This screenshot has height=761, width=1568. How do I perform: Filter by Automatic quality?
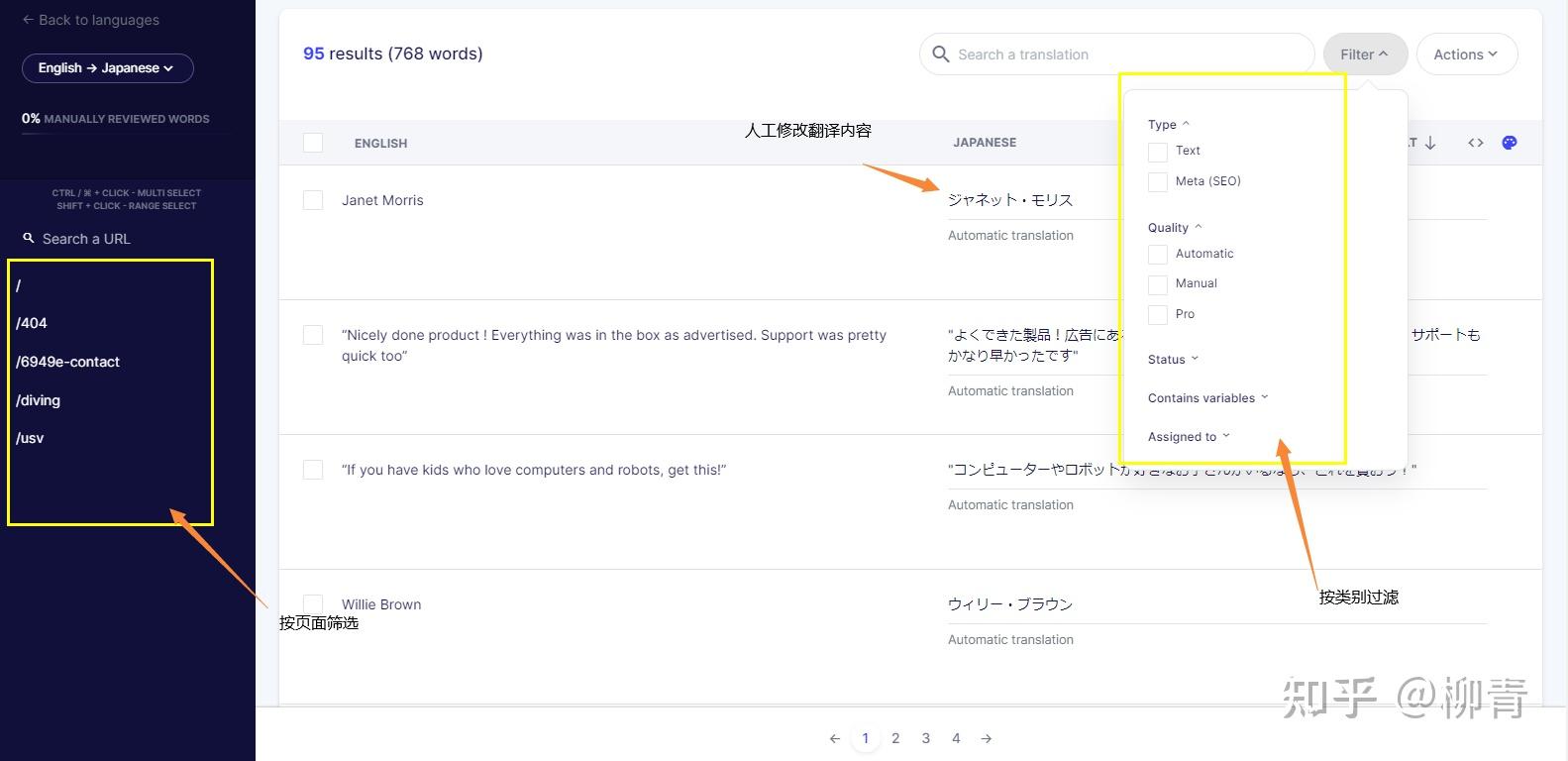click(x=1157, y=255)
